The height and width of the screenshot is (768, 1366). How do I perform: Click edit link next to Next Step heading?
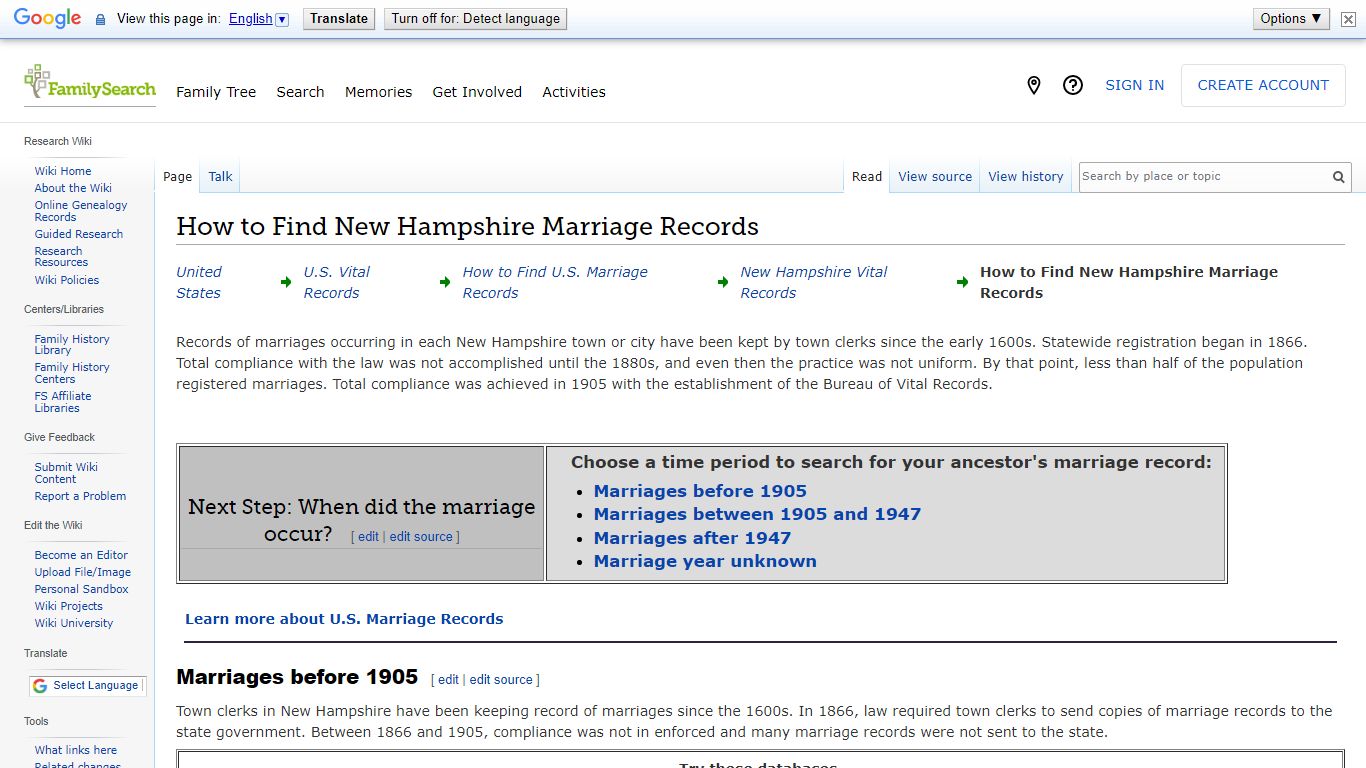(368, 537)
